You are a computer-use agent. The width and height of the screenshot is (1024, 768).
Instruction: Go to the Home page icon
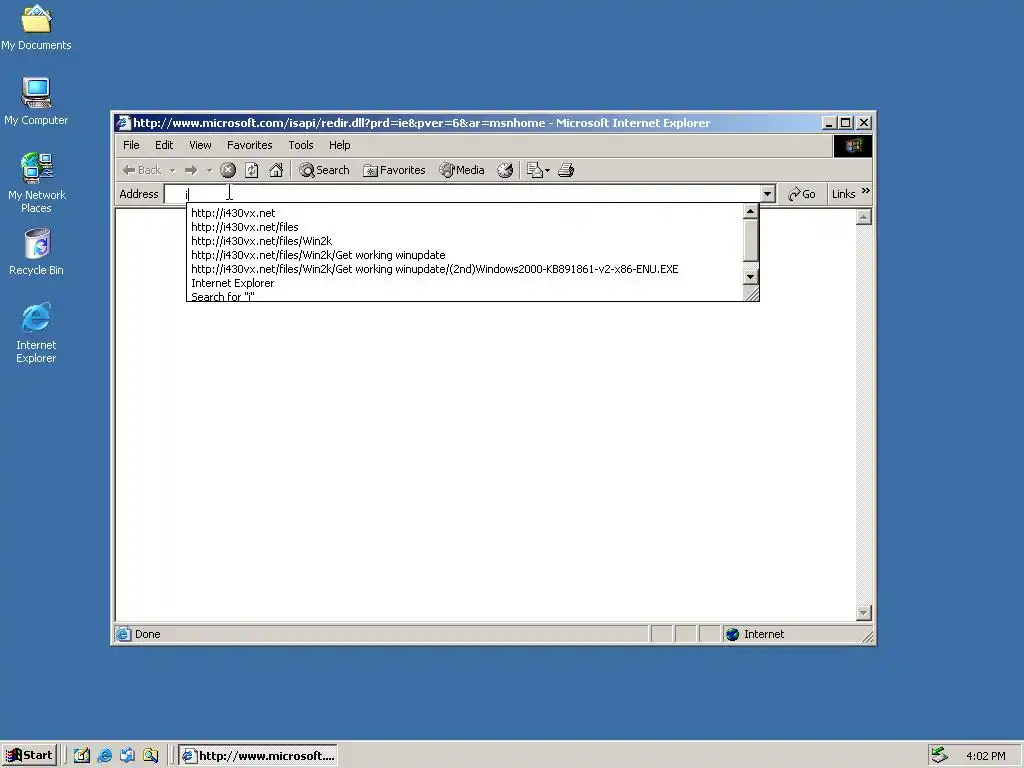tap(276, 170)
